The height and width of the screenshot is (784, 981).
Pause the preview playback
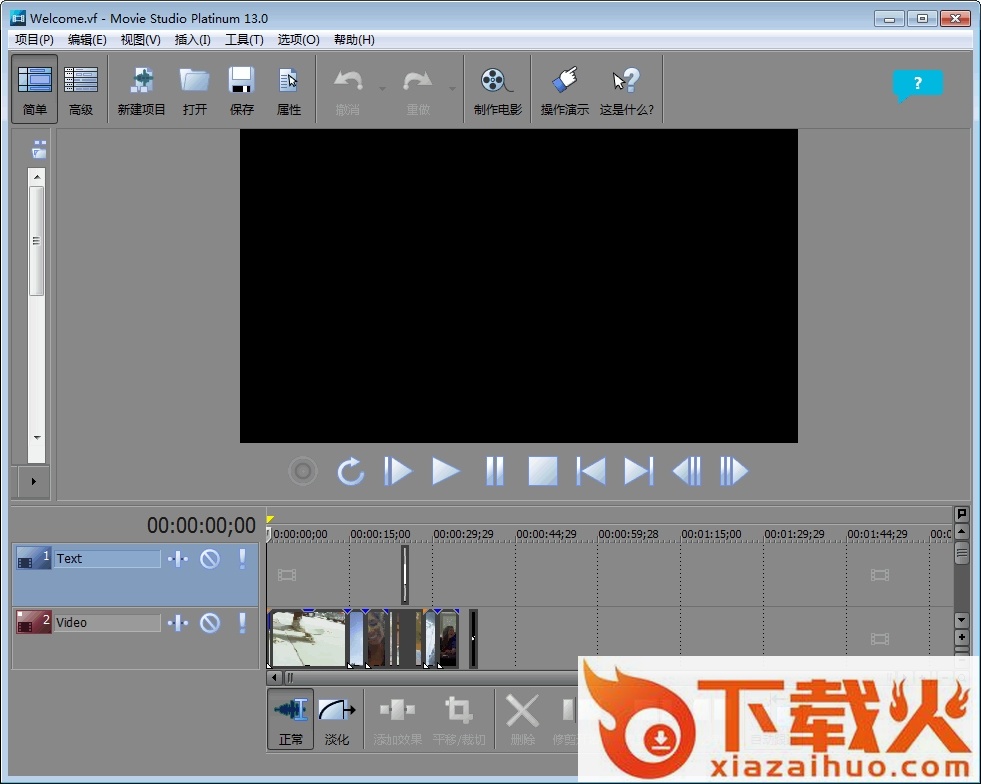494,471
